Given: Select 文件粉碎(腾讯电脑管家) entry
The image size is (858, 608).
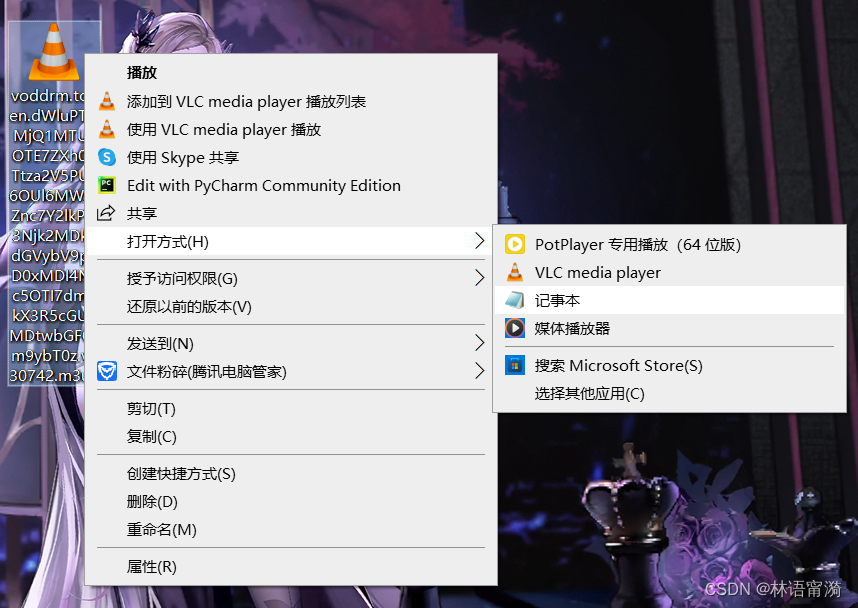Looking at the screenshot, I should tap(292, 372).
